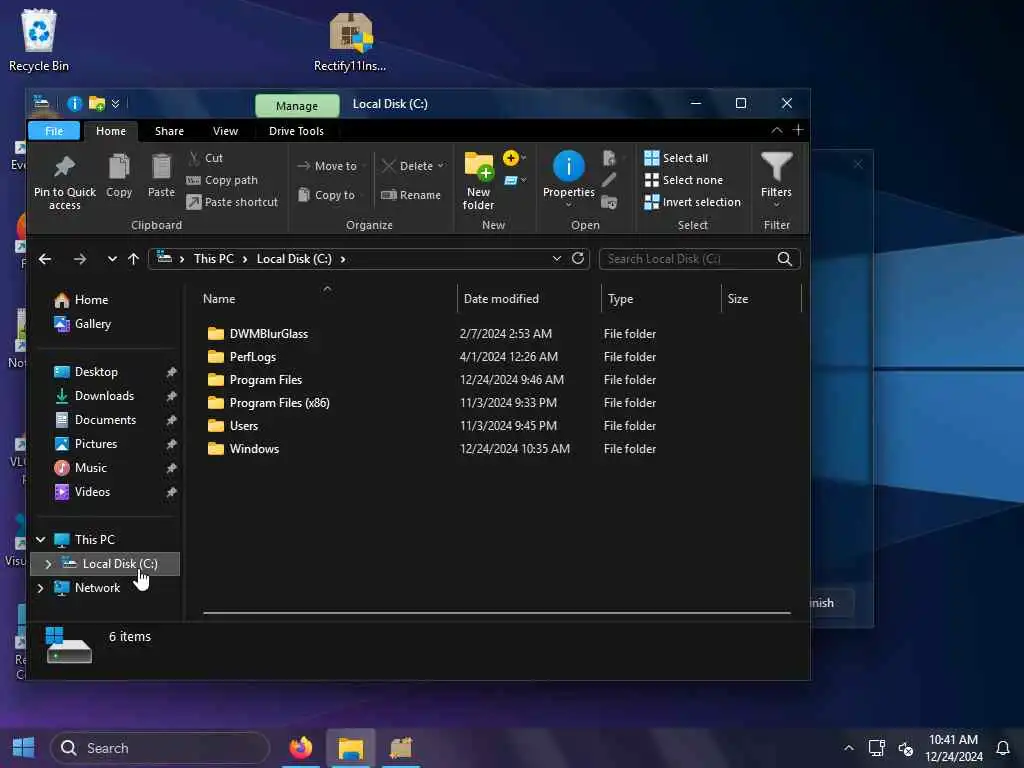Open the Filters funnel menu
Image resolution: width=1024 pixels, height=768 pixels.
coord(776,179)
